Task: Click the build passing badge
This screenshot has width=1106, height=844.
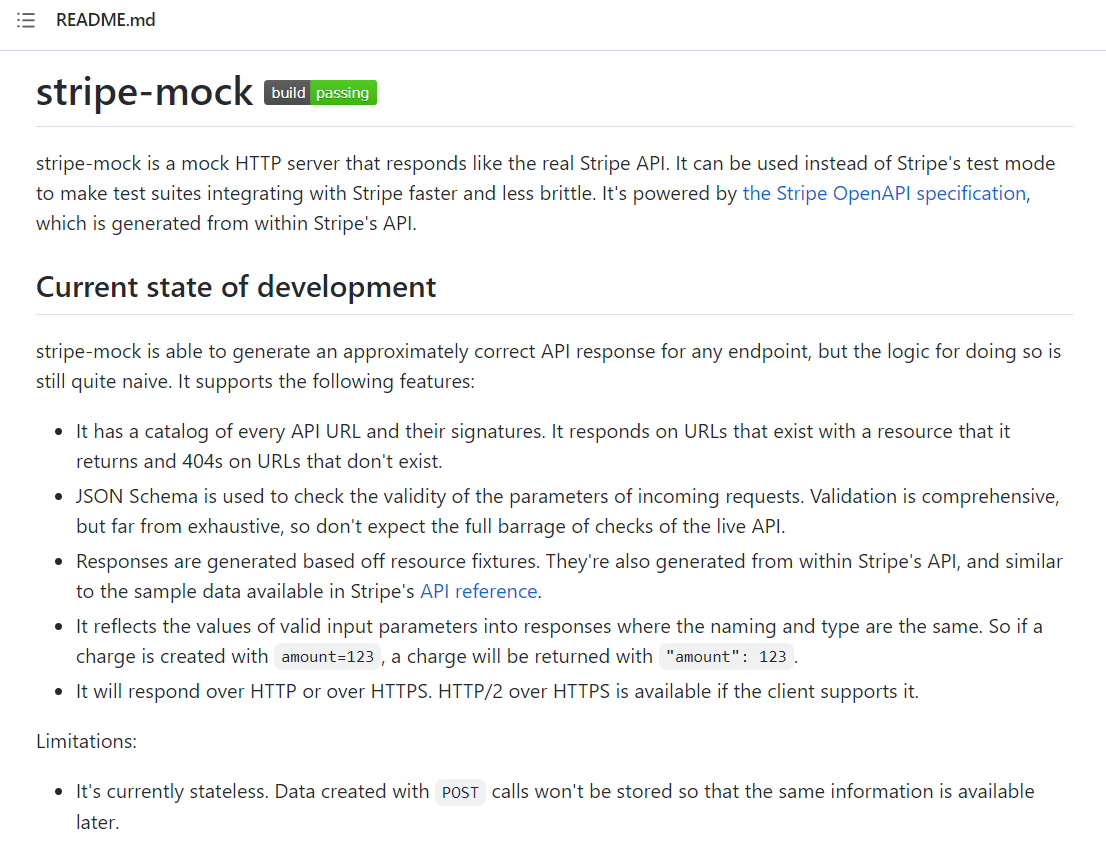Action: tap(320, 93)
